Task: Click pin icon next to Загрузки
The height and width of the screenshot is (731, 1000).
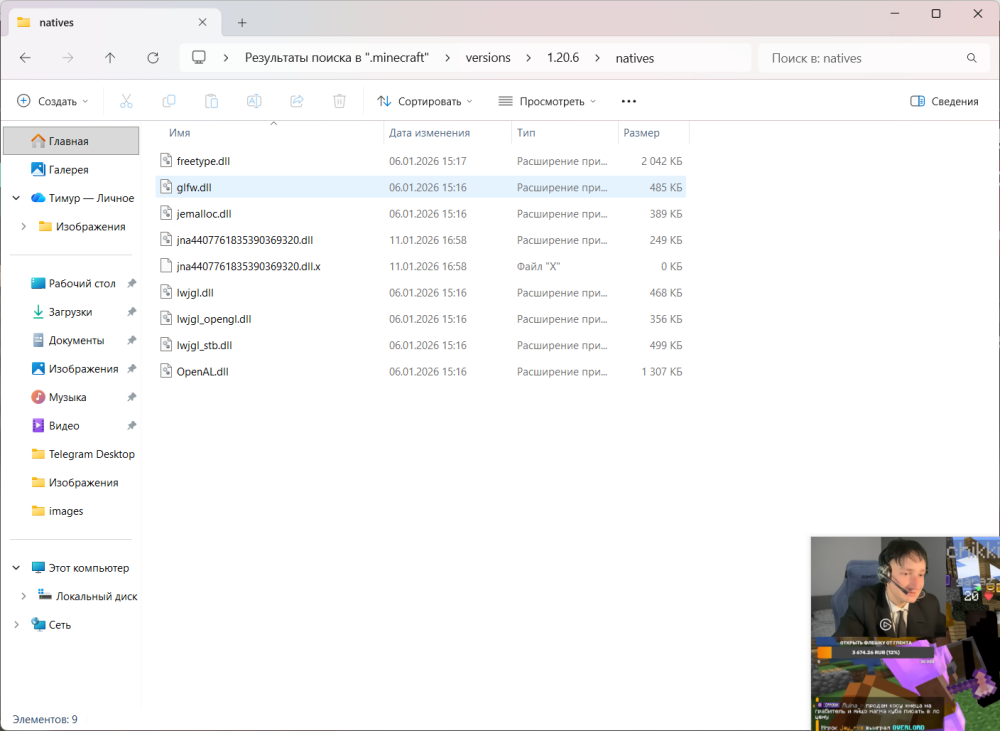Action: [x=131, y=312]
